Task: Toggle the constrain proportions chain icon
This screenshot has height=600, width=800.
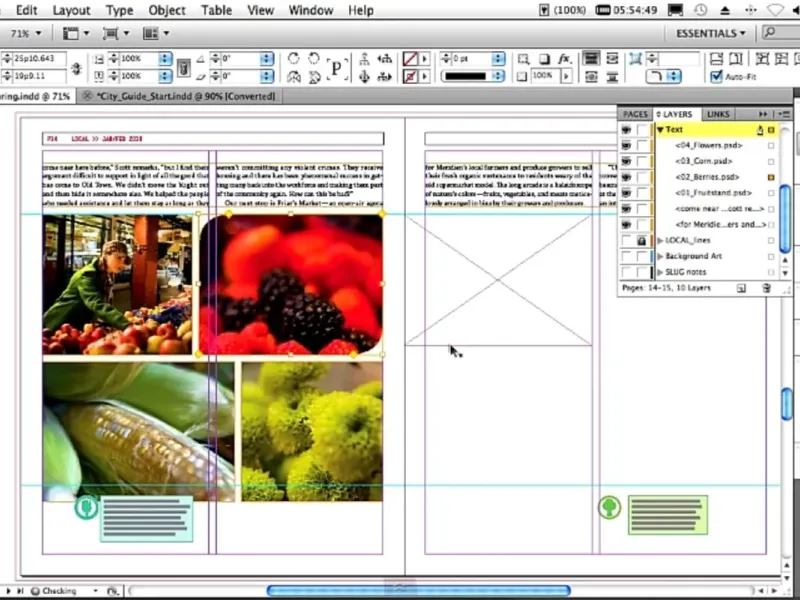Action: pos(184,67)
